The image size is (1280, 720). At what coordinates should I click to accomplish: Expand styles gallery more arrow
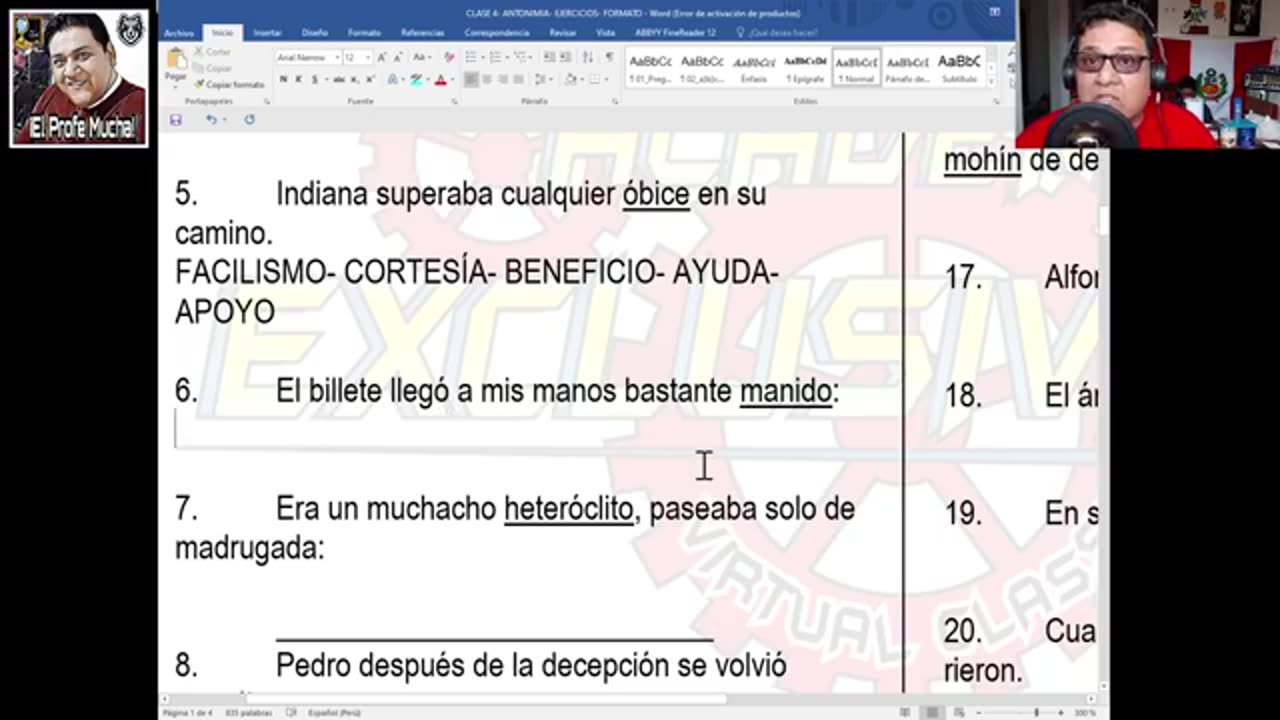[991, 81]
